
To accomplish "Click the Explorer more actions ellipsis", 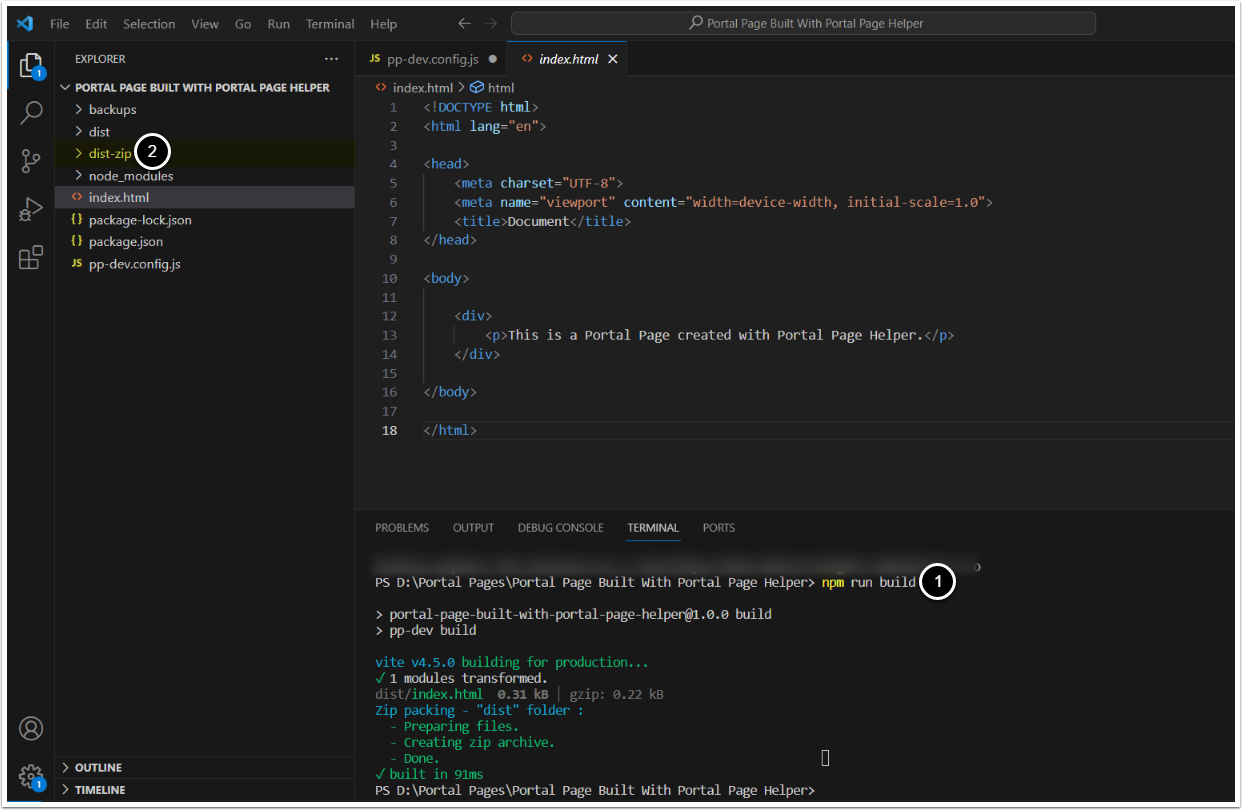I will coord(332,59).
